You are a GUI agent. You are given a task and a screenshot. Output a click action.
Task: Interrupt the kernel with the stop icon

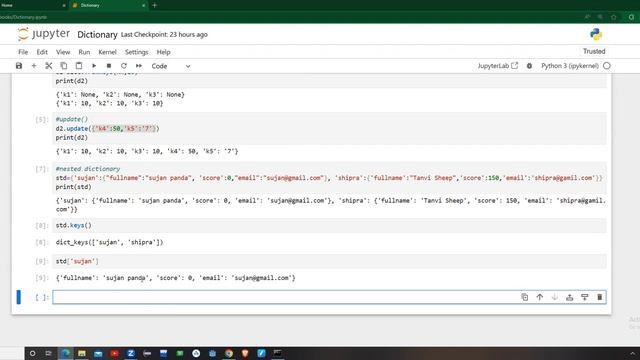(109, 66)
